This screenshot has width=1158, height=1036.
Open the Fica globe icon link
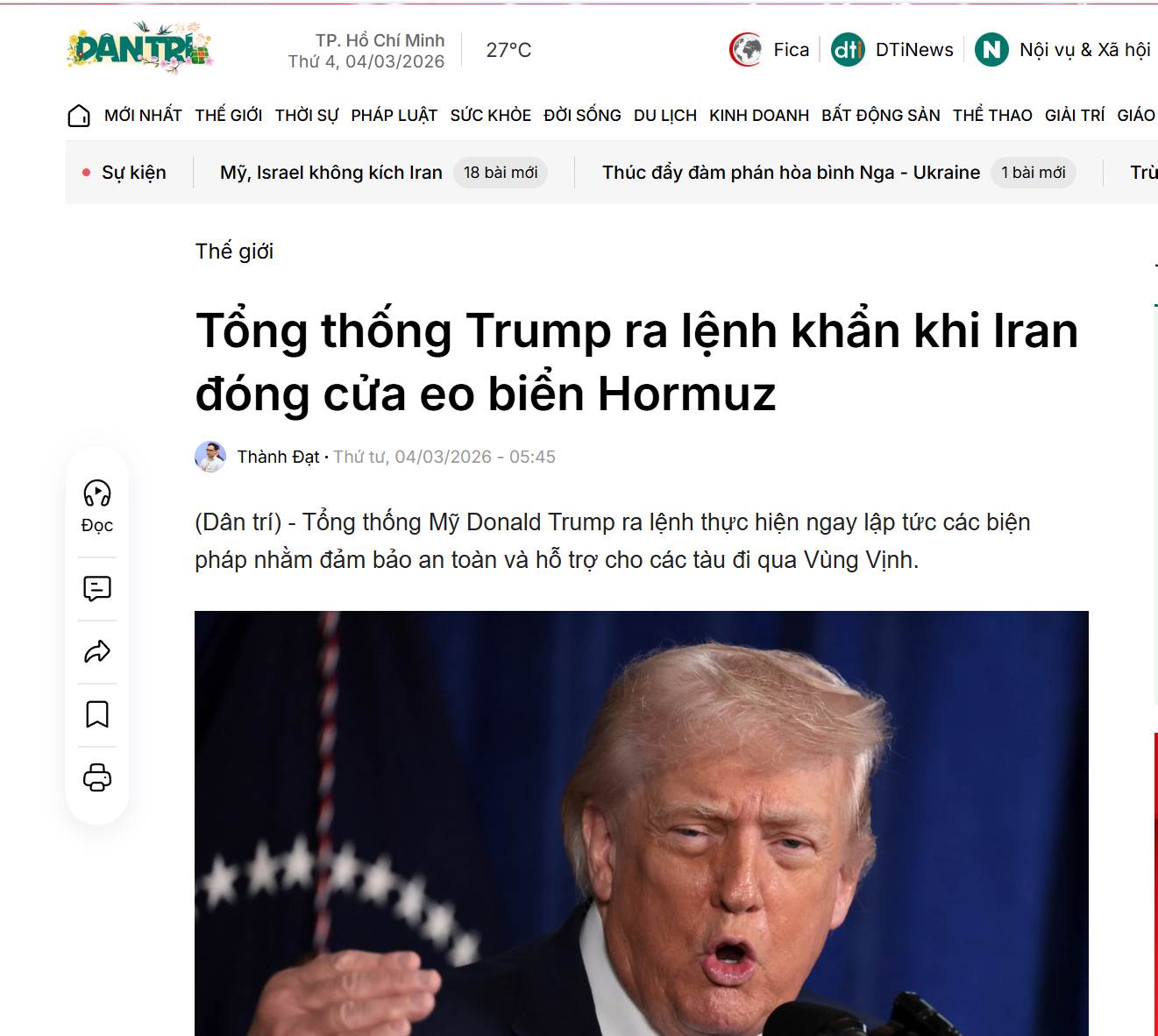[746, 50]
